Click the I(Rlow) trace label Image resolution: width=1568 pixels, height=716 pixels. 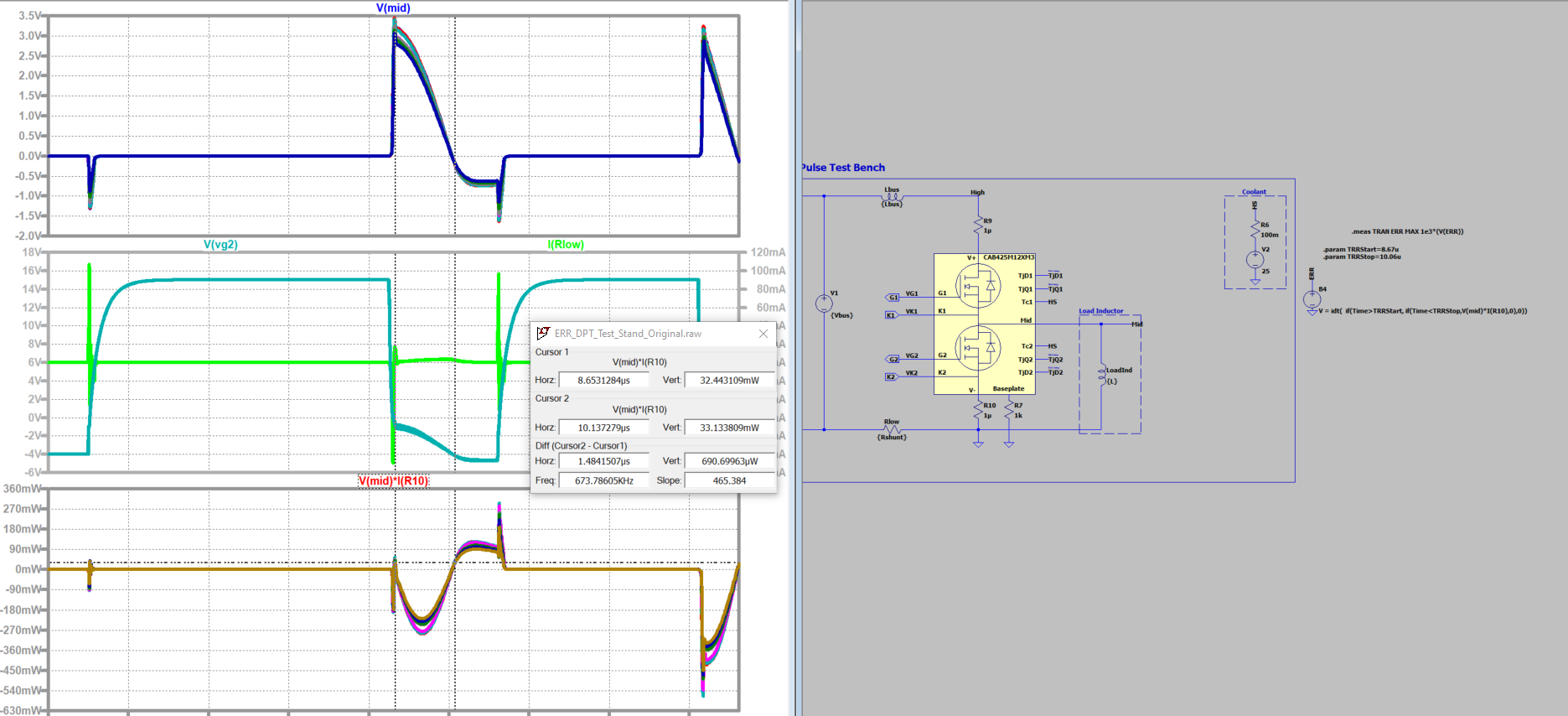[x=566, y=244]
